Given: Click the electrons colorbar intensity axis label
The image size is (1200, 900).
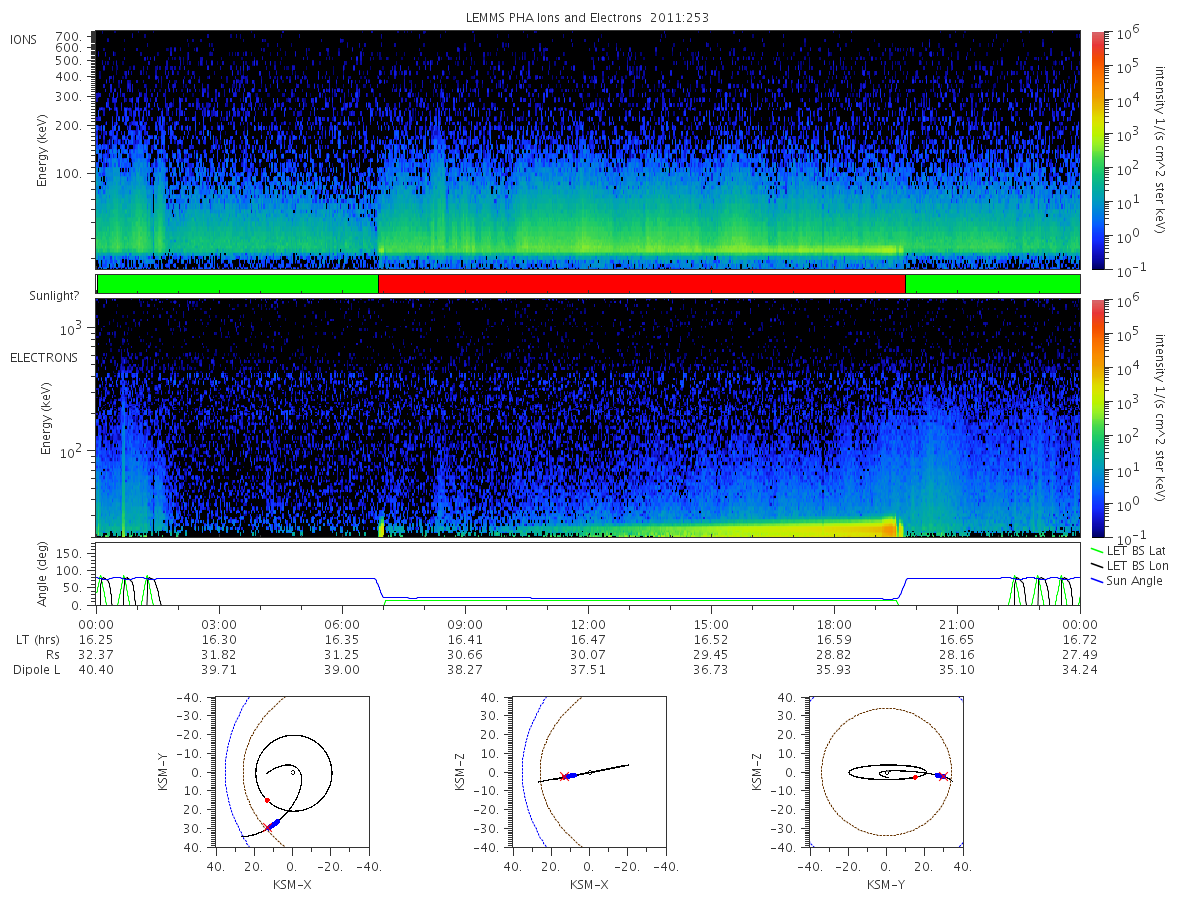Looking at the screenshot, I should (x=1160, y=418).
